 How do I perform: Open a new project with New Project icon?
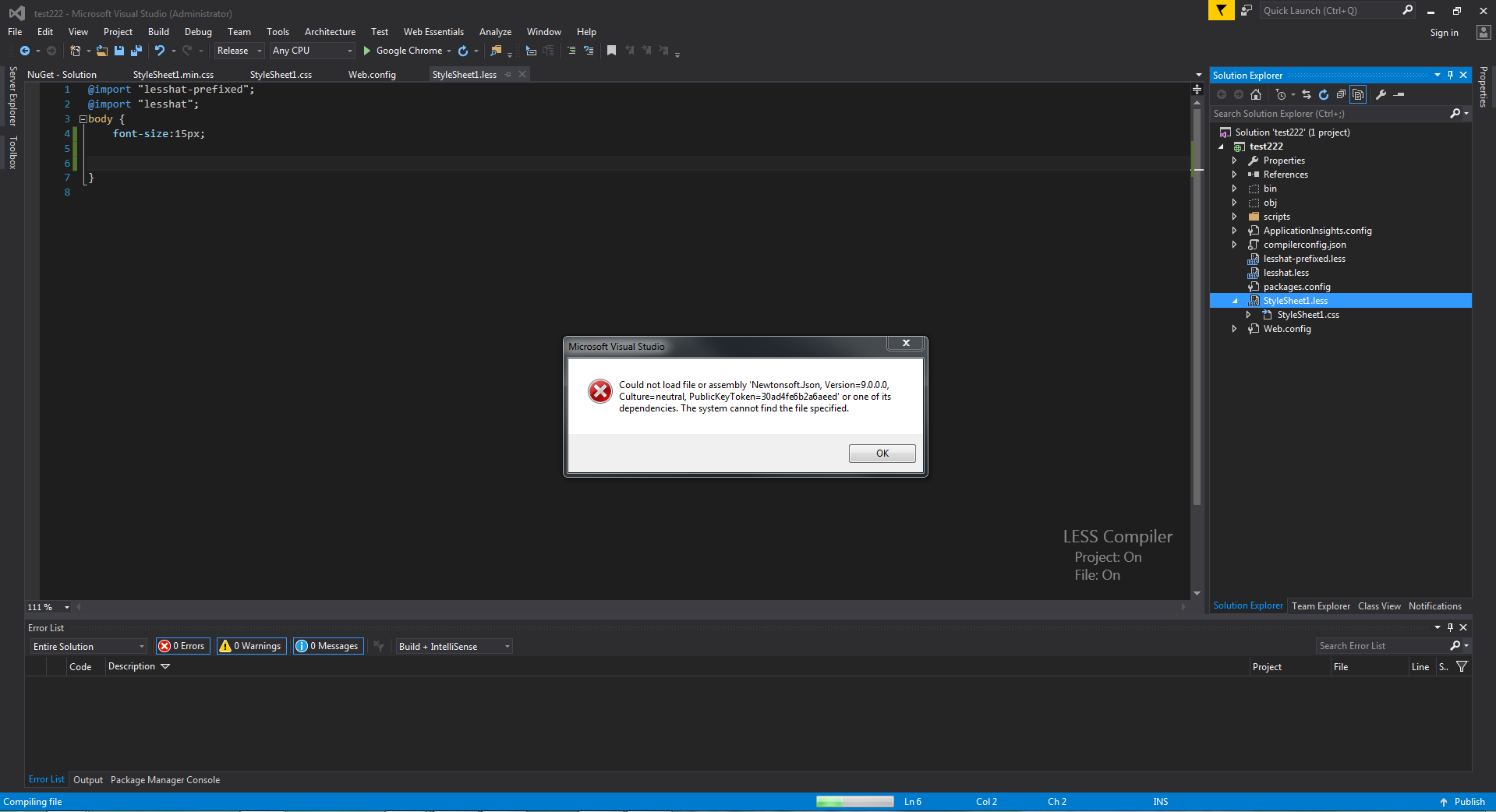point(75,51)
